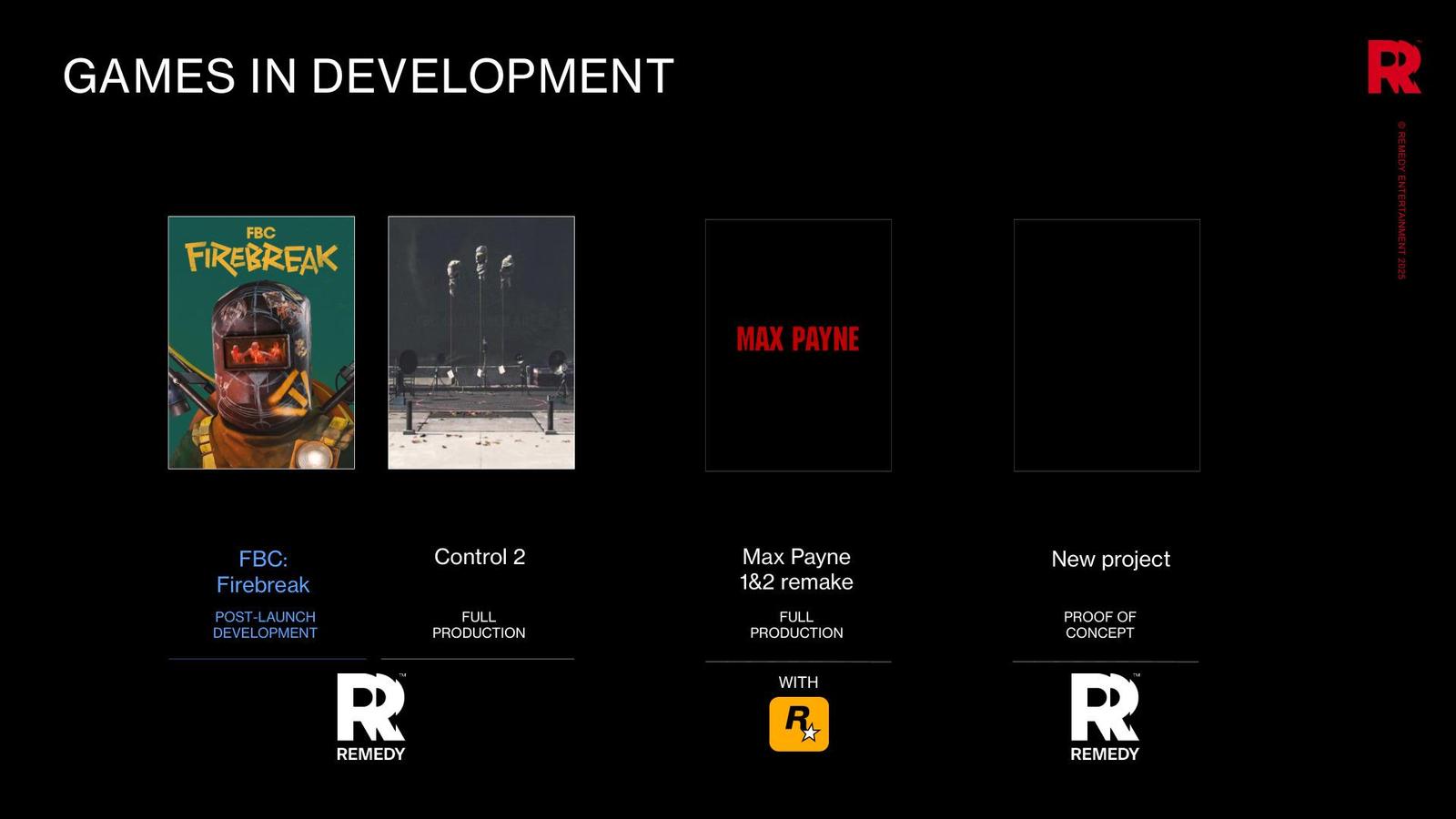Click the blue divider line under Post-Launch Development
The height and width of the screenshot is (819, 1456).
267,659
